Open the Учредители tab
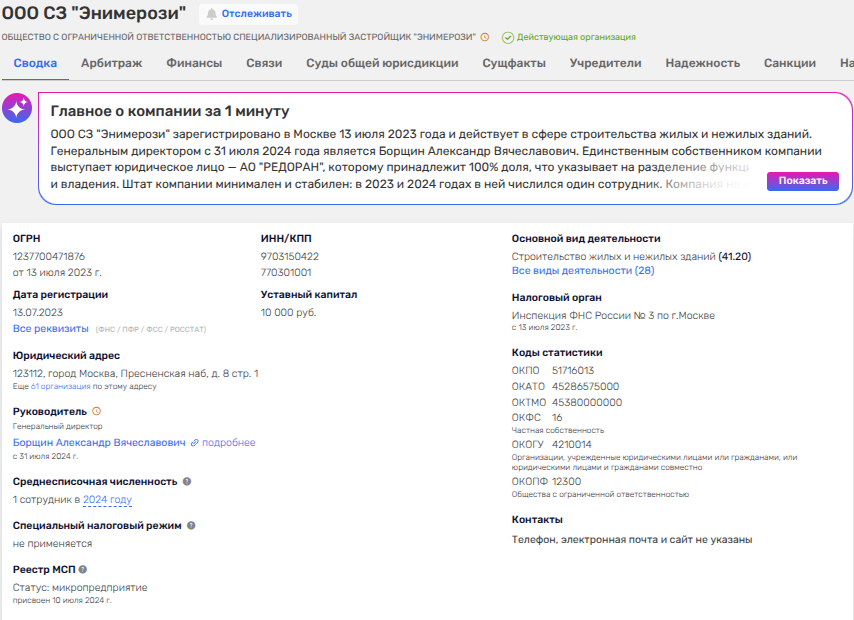The width and height of the screenshot is (854, 620). click(x=605, y=63)
